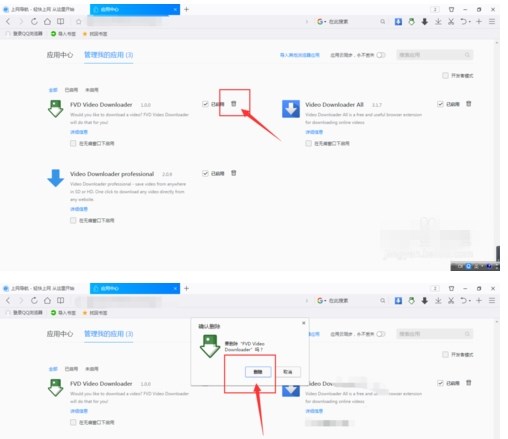Select the 管理我的应用 (3) tab, window without dialog
The image size is (508, 439).
[108, 55]
